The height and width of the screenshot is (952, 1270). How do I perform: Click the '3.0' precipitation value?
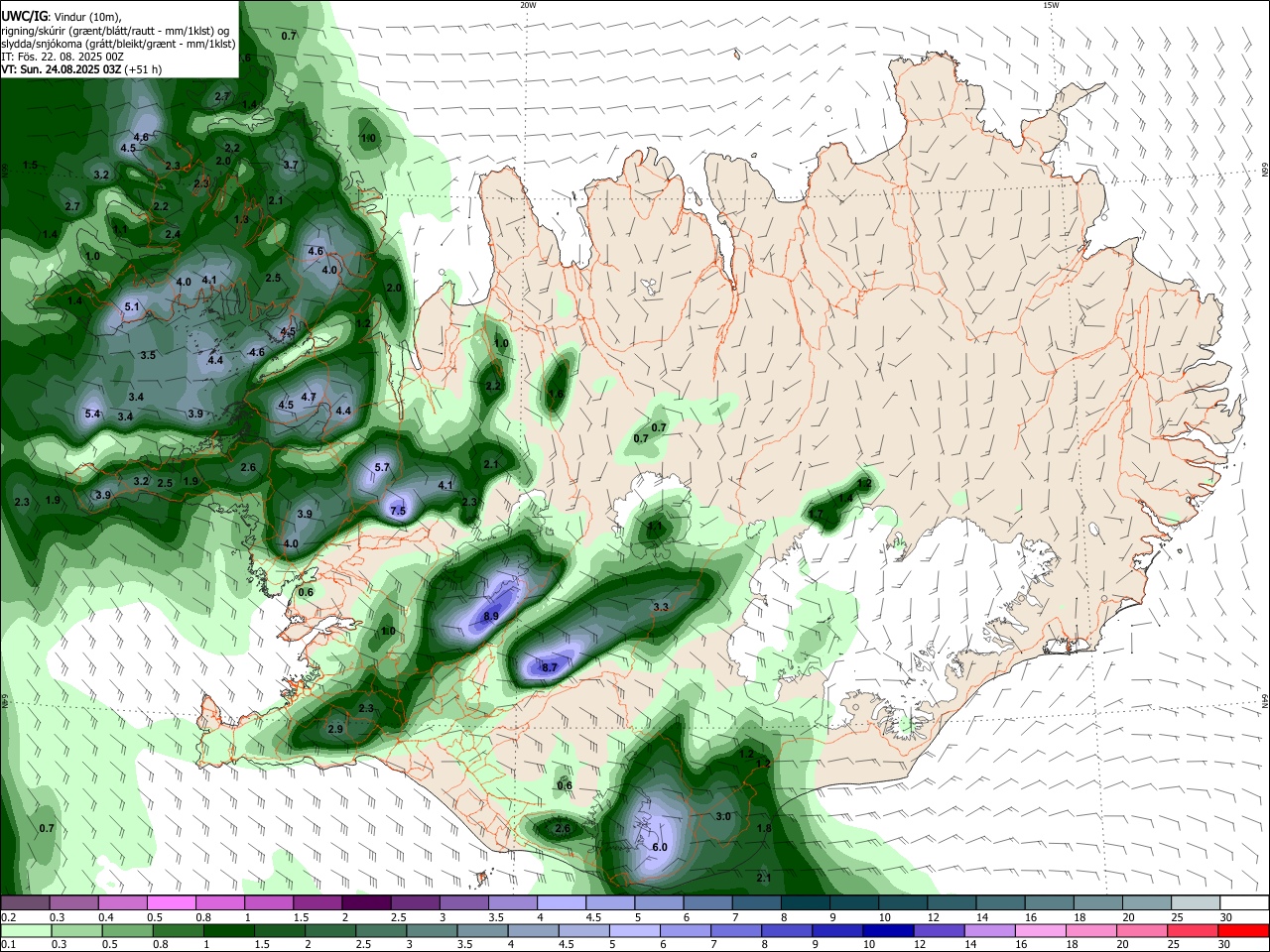(723, 816)
